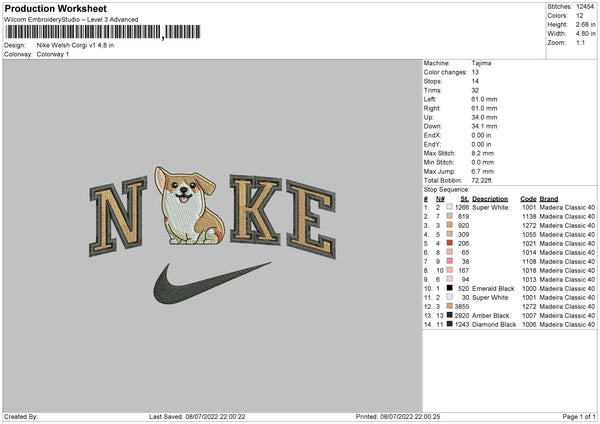Screen dimensions: 600x424
Task: Click the Down value '34.1 mm'
Action: 484,126
